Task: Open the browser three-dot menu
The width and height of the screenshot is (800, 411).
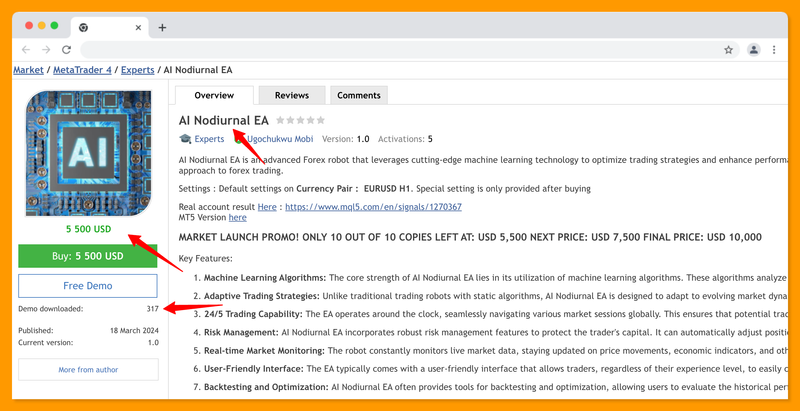Action: [x=774, y=49]
